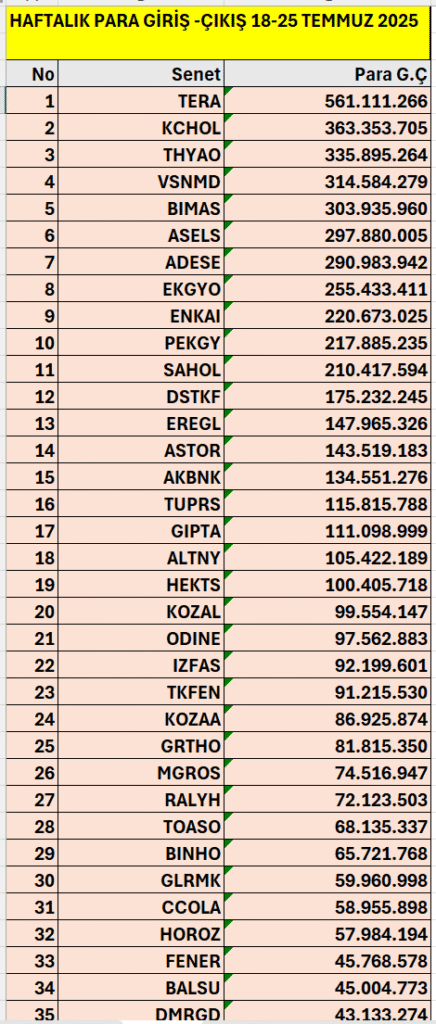
Task: Click the ASELS amount 297.880.005
Action: (328, 234)
